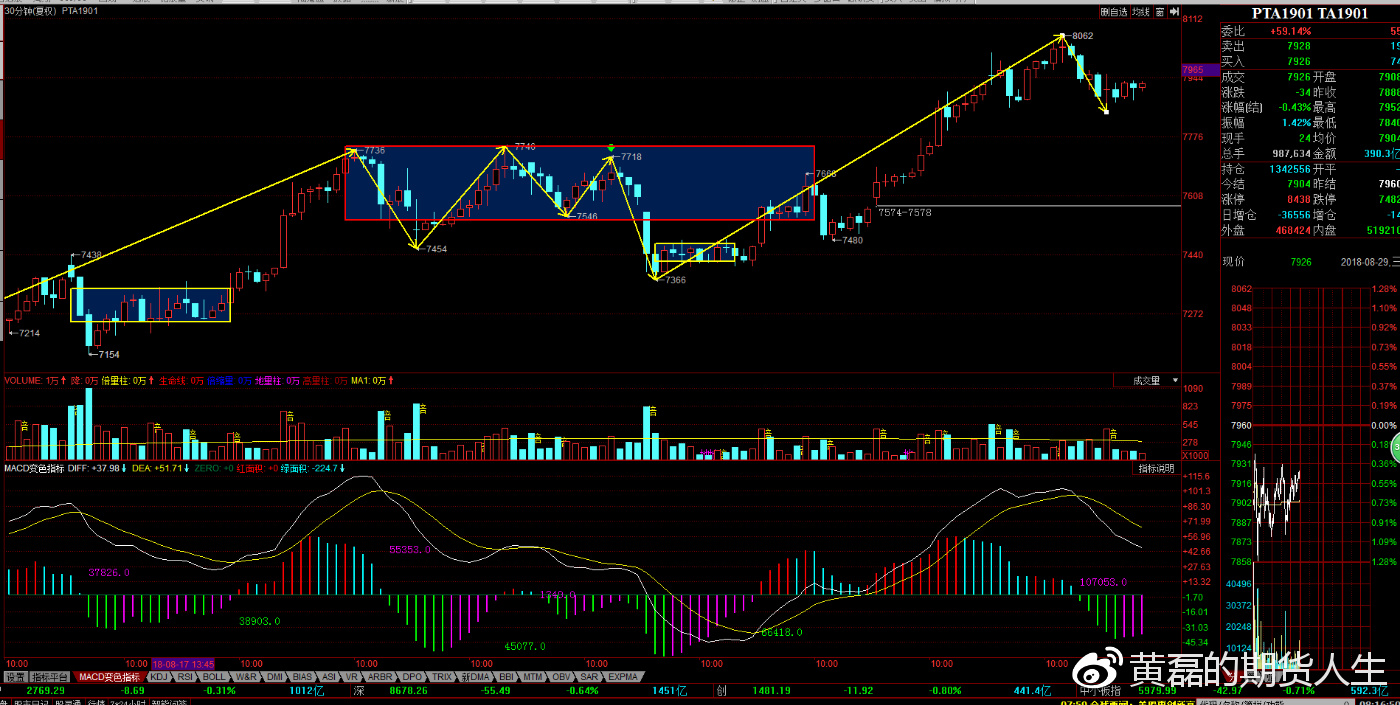Screen dimensions: 1400x705
Task: Click the 涨停 value 8438
Action: pyautogui.click(x=1299, y=199)
